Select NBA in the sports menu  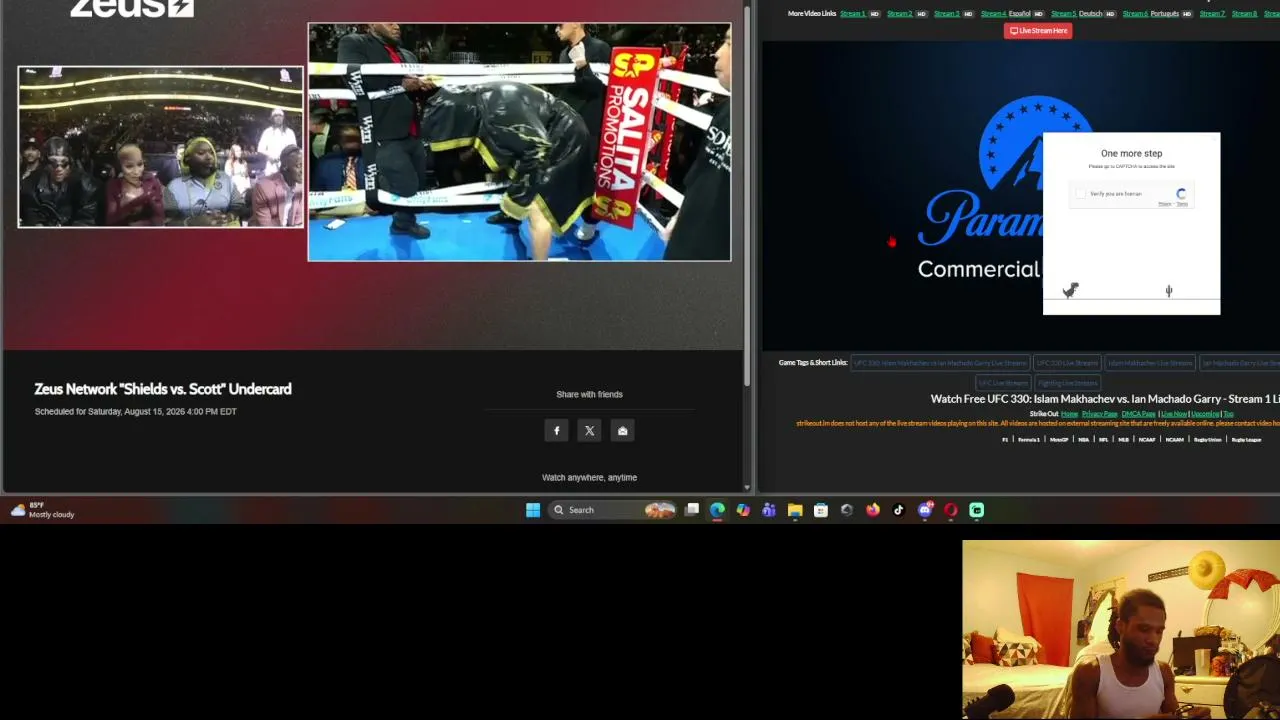tap(1084, 440)
